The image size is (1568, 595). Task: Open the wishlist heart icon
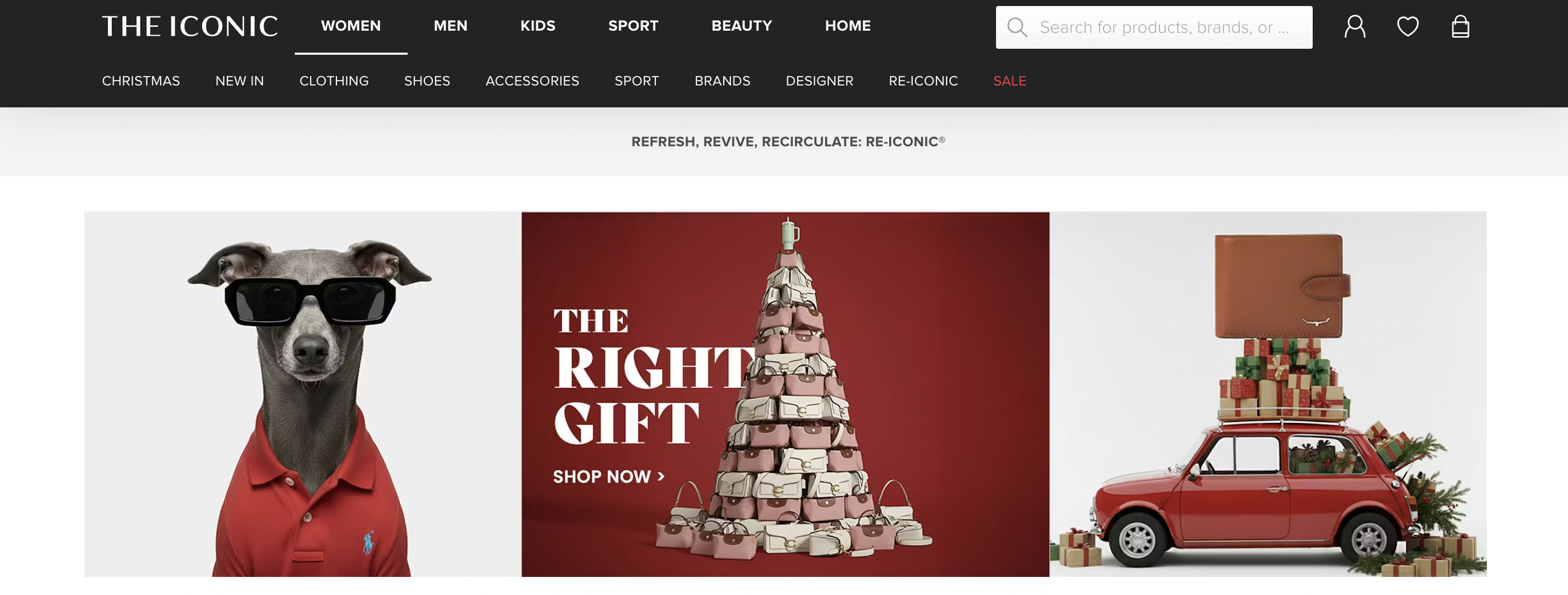(x=1407, y=27)
